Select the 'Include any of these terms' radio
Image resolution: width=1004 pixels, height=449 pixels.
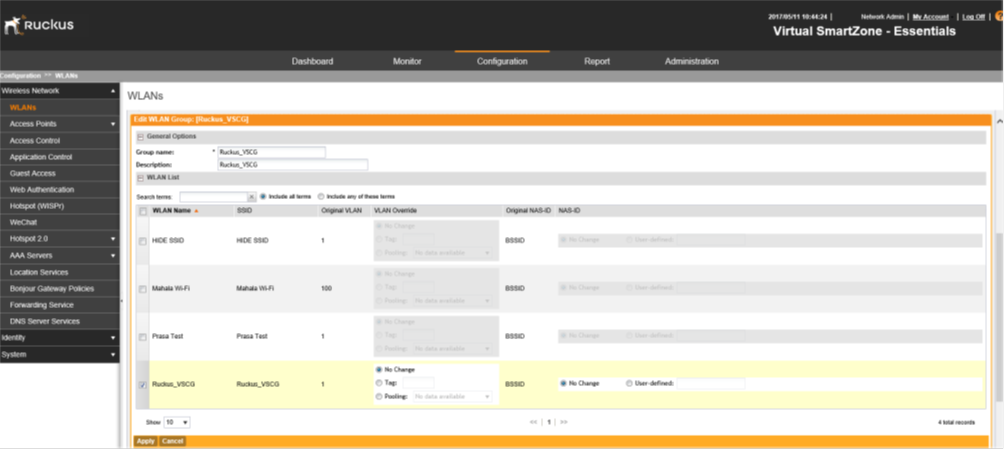coord(321,197)
